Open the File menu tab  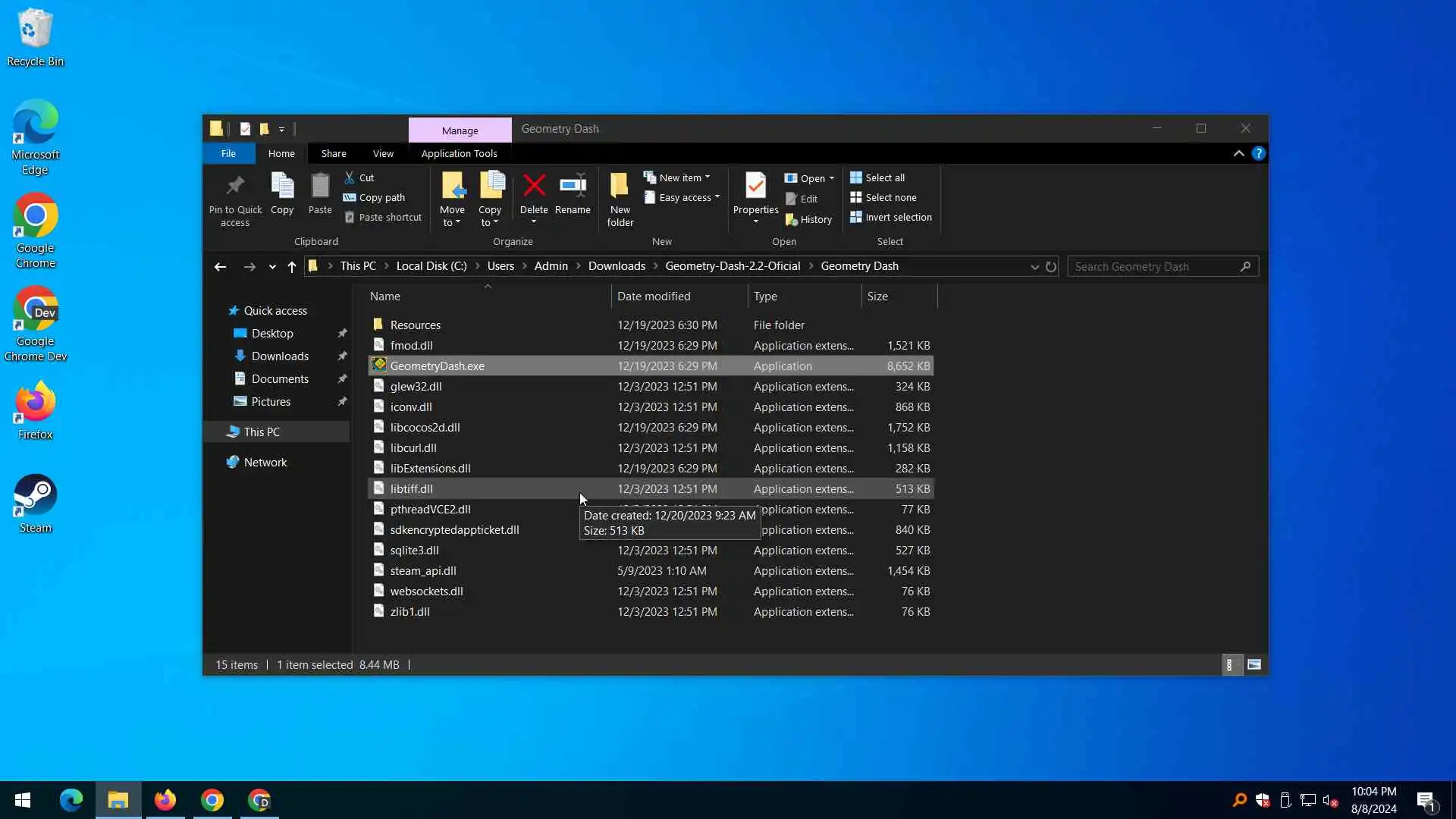[228, 153]
